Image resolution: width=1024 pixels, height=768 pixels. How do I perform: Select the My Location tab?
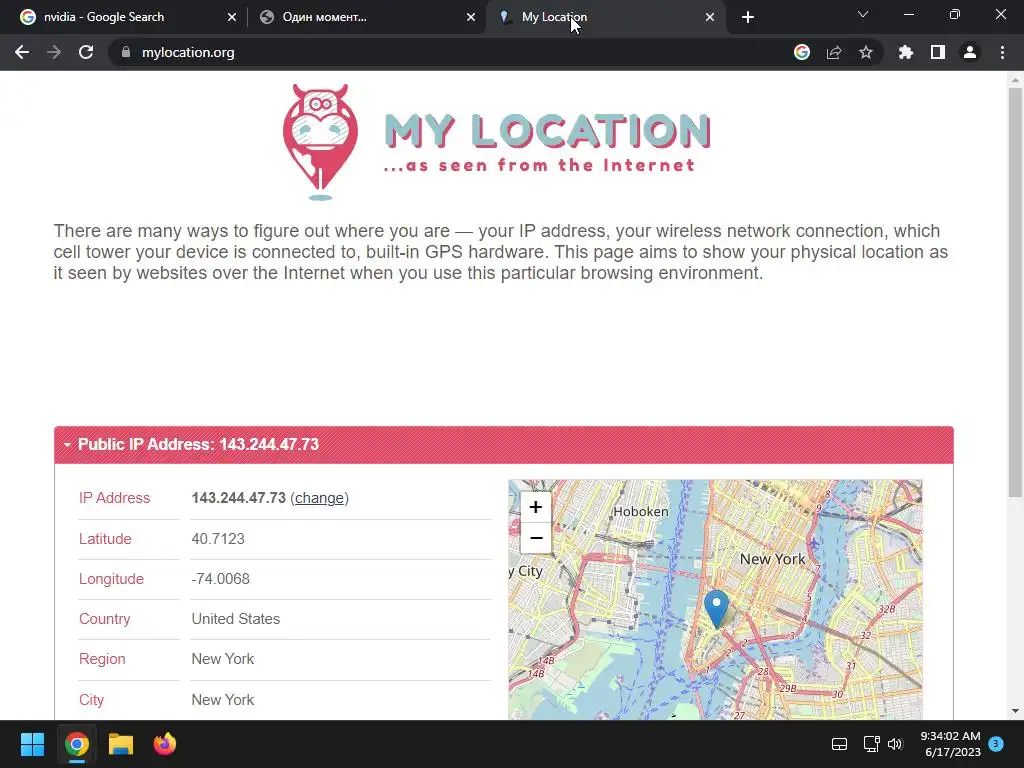tap(606, 17)
